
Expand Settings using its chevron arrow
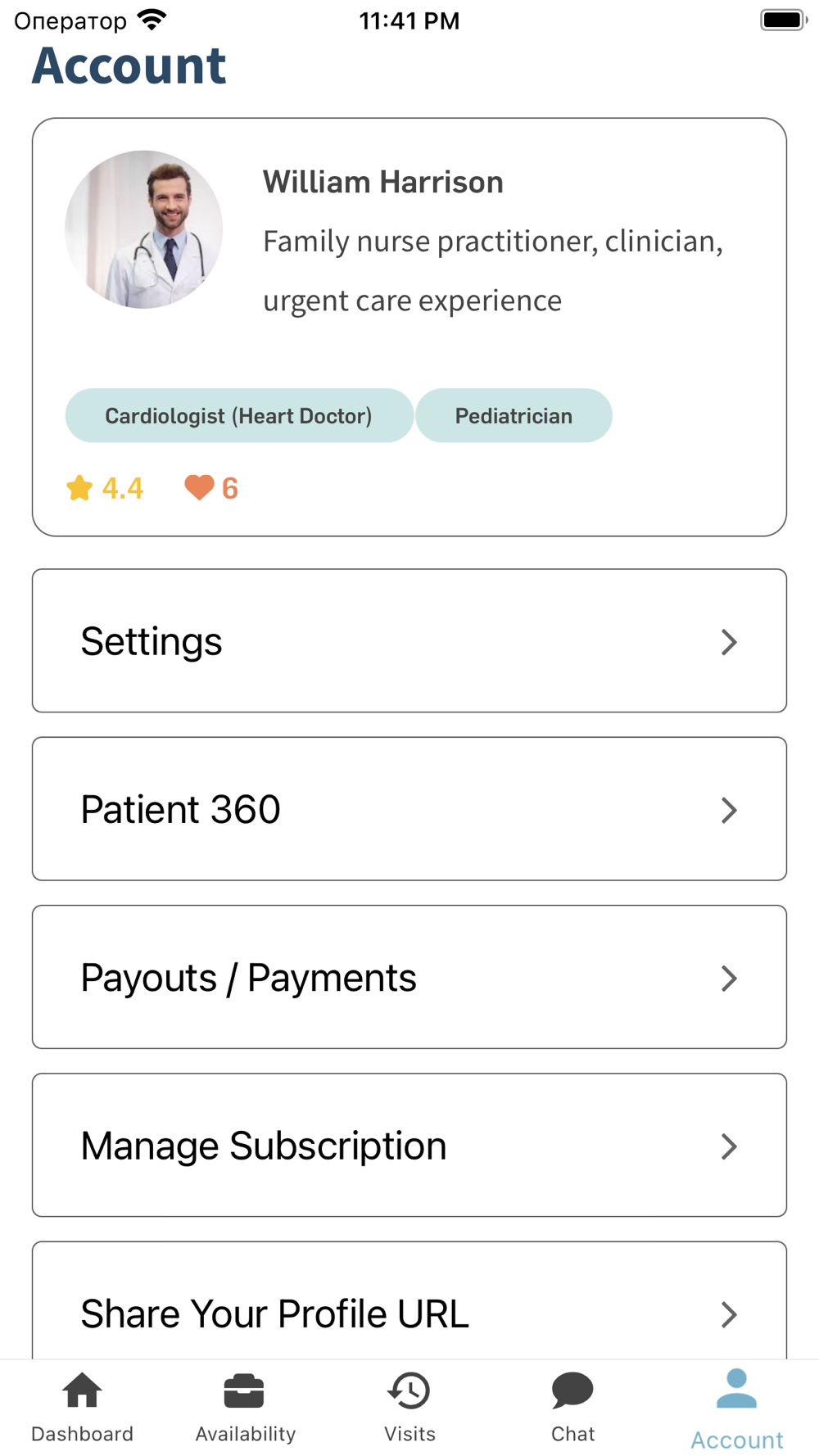click(729, 642)
